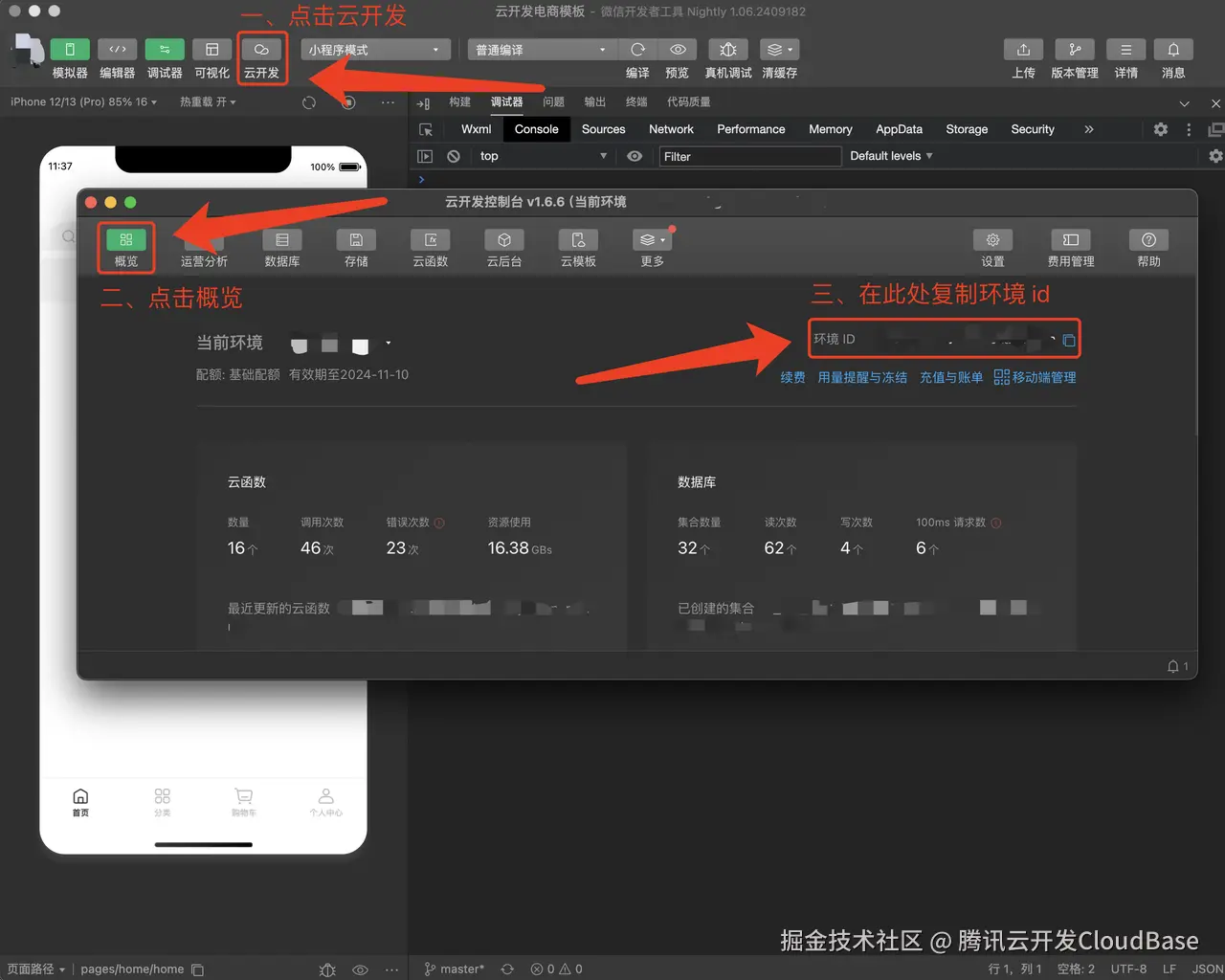Open 费用管理 in the cloud console
The image size is (1225, 980).
[x=1070, y=247]
